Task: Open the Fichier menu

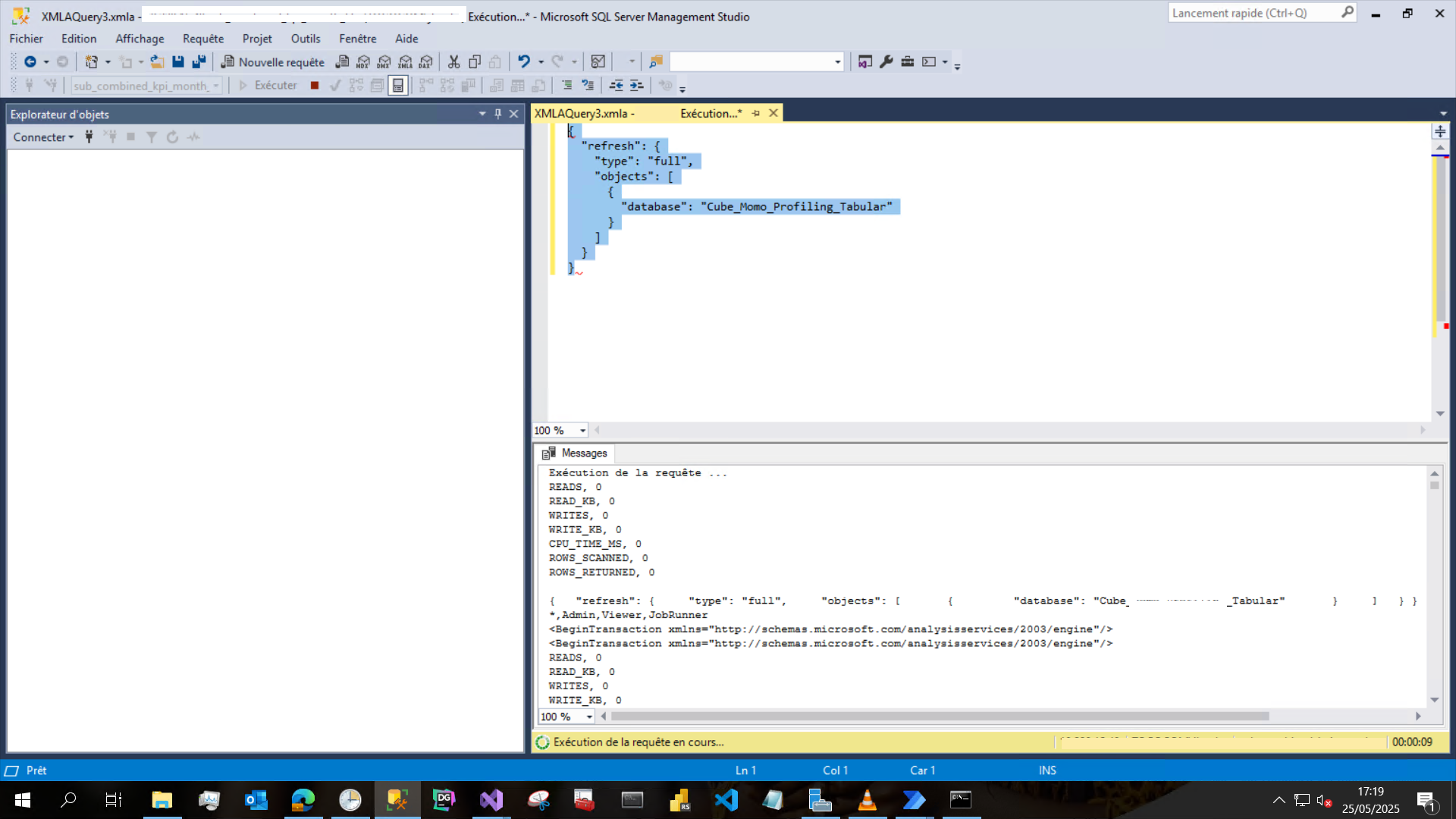Action: pos(26,39)
